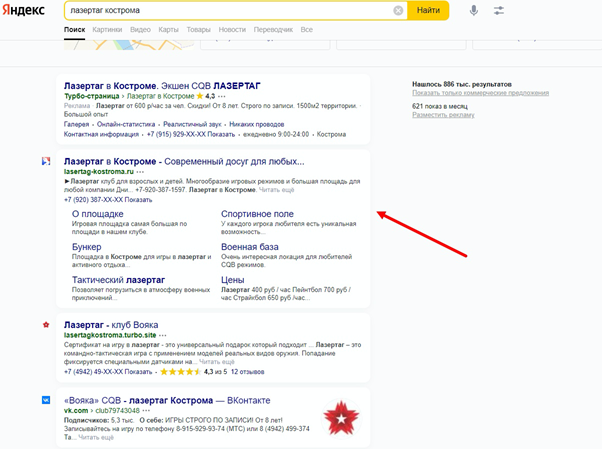Viewport: 602px width, 449px height.
Task: Click inside the search input field
Action: [220, 10]
